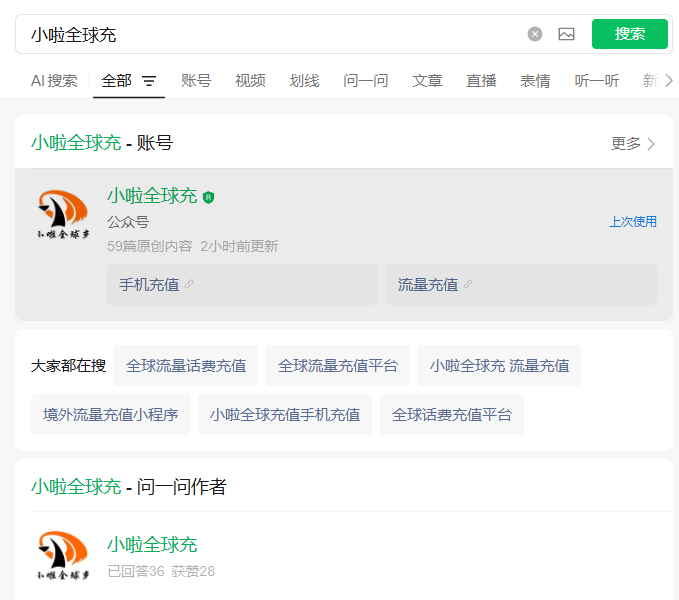Search suggestion 全球流量话费充值
The height and width of the screenshot is (600, 679).
pyautogui.click(x=186, y=365)
